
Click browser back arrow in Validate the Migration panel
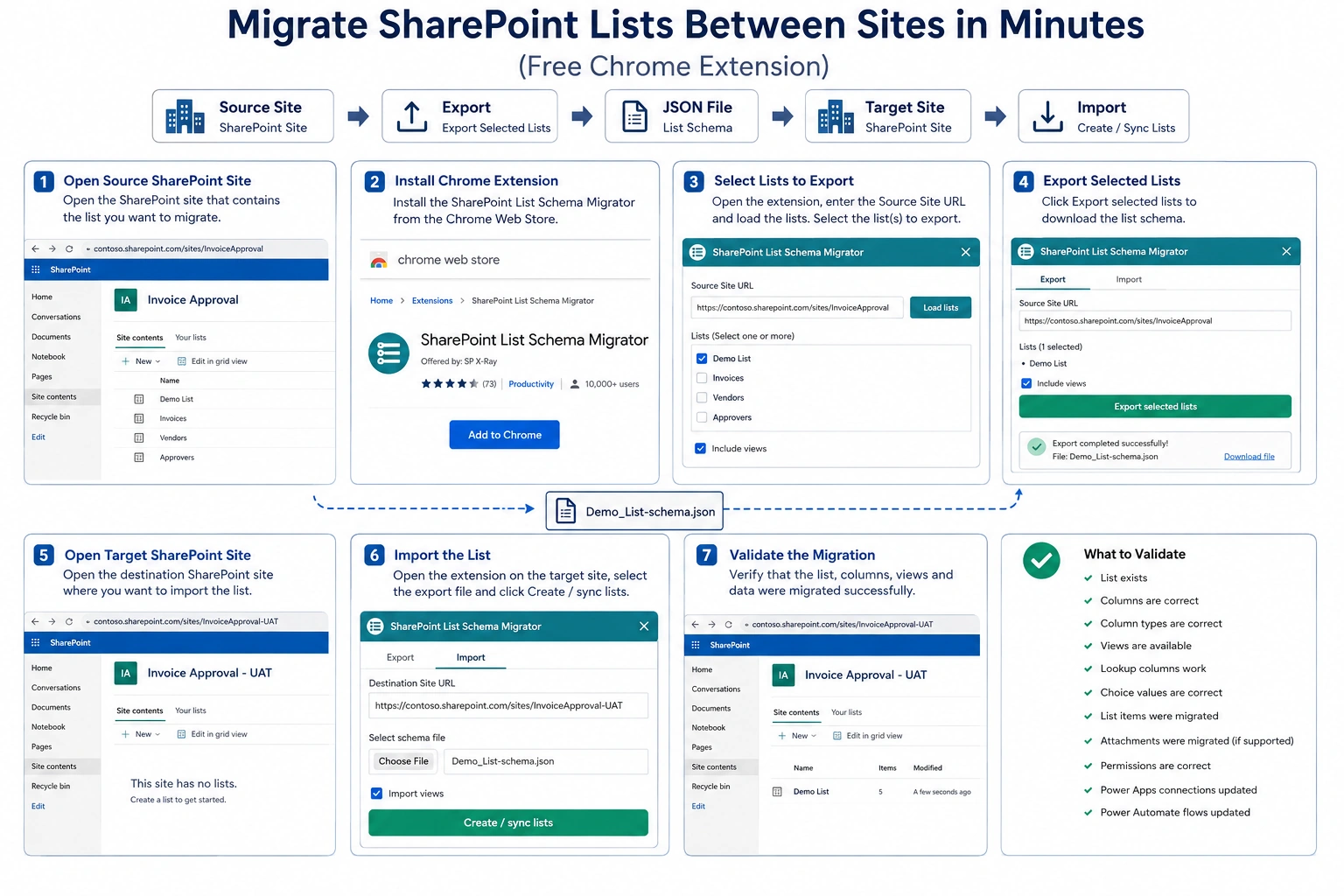[695, 625]
